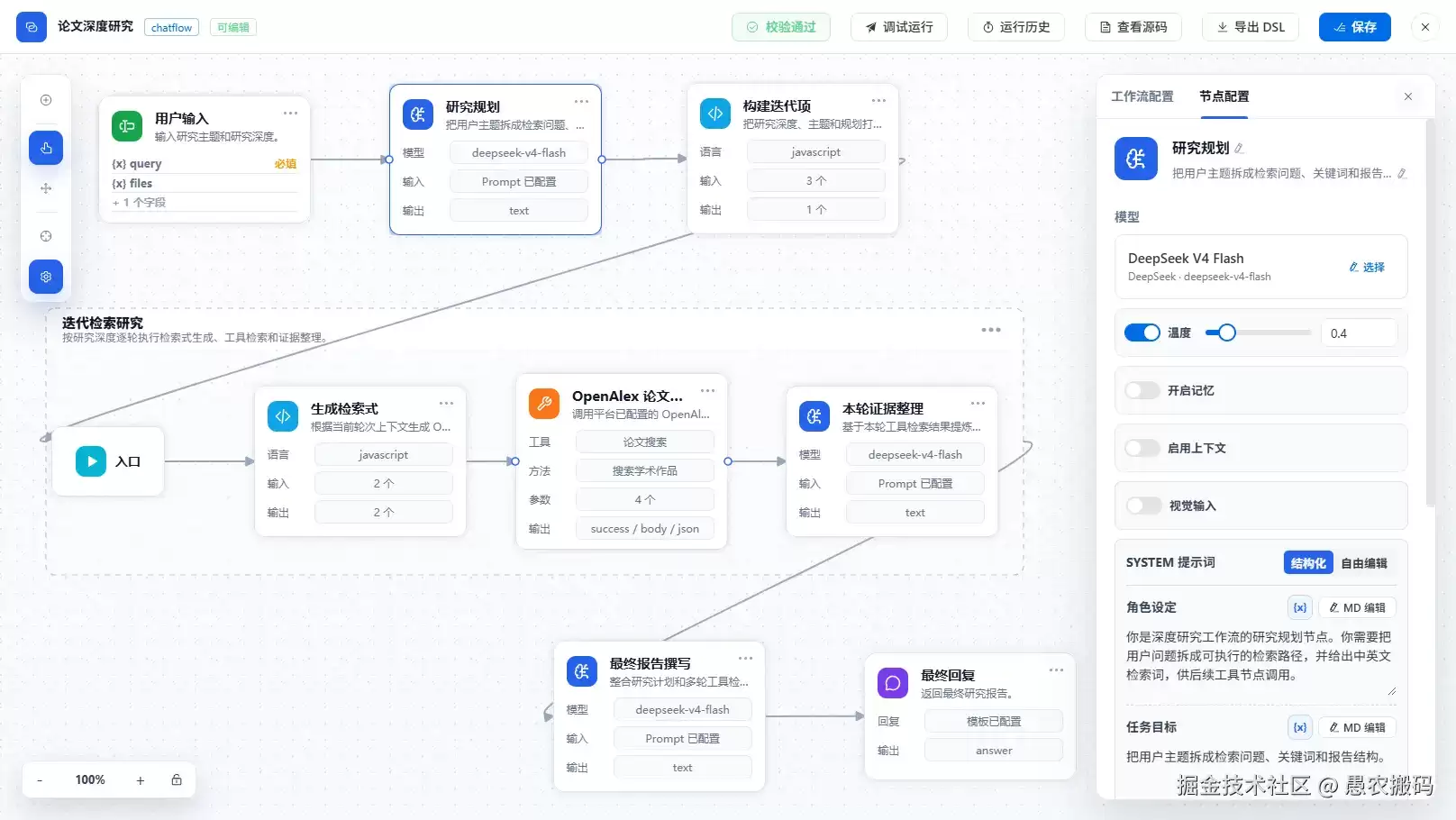Click the purple 最终回复 chat bubble icon

[x=893, y=683]
